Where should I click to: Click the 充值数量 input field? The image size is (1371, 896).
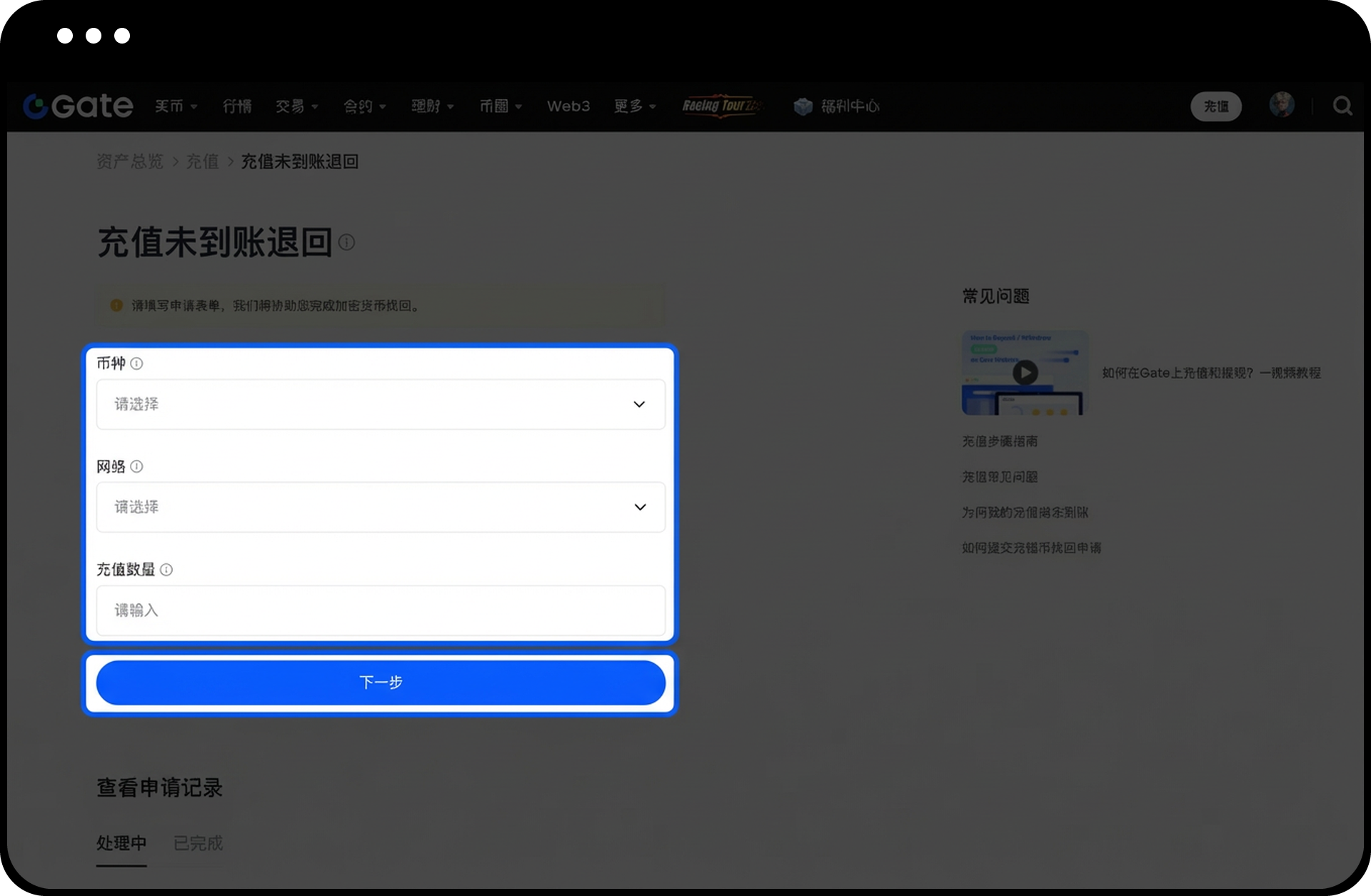click(x=381, y=610)
